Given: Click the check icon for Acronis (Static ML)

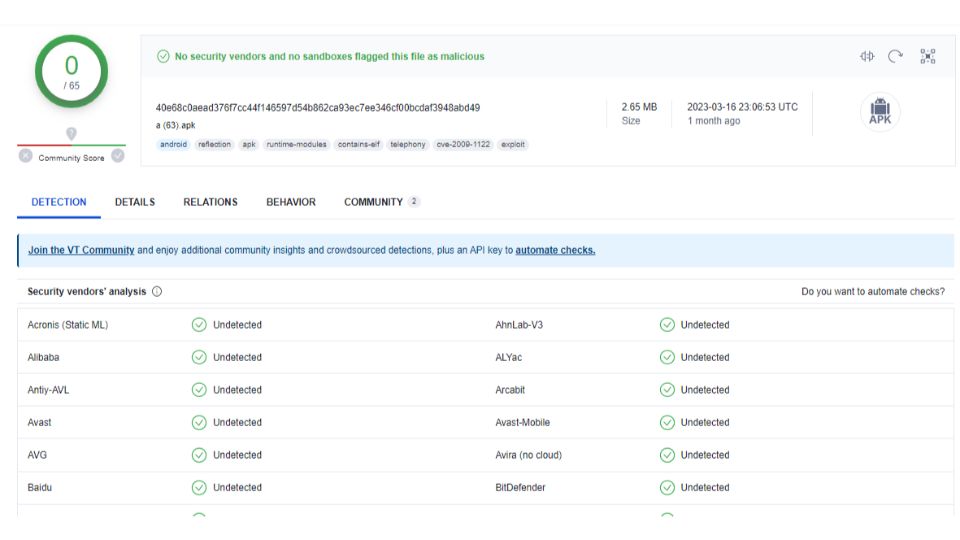Looking at the screenshot, I should (x=199, y=324).
